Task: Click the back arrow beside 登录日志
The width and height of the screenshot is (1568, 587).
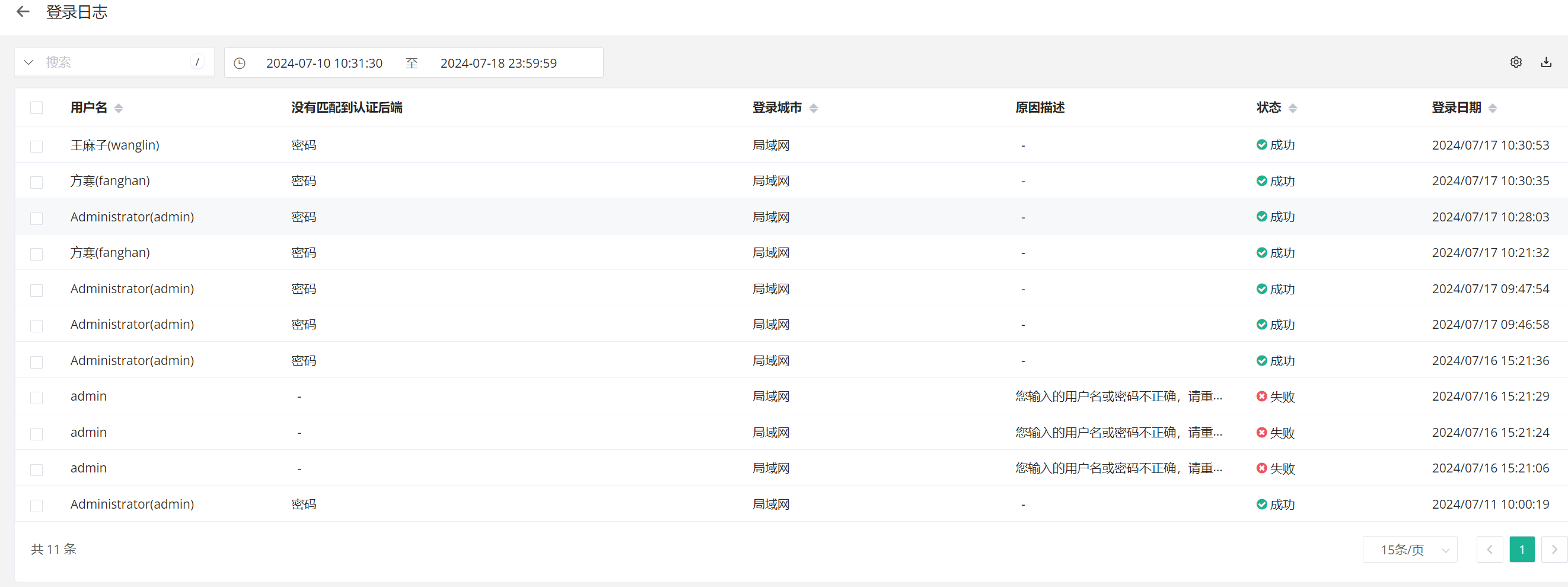Action: point(23,11)
